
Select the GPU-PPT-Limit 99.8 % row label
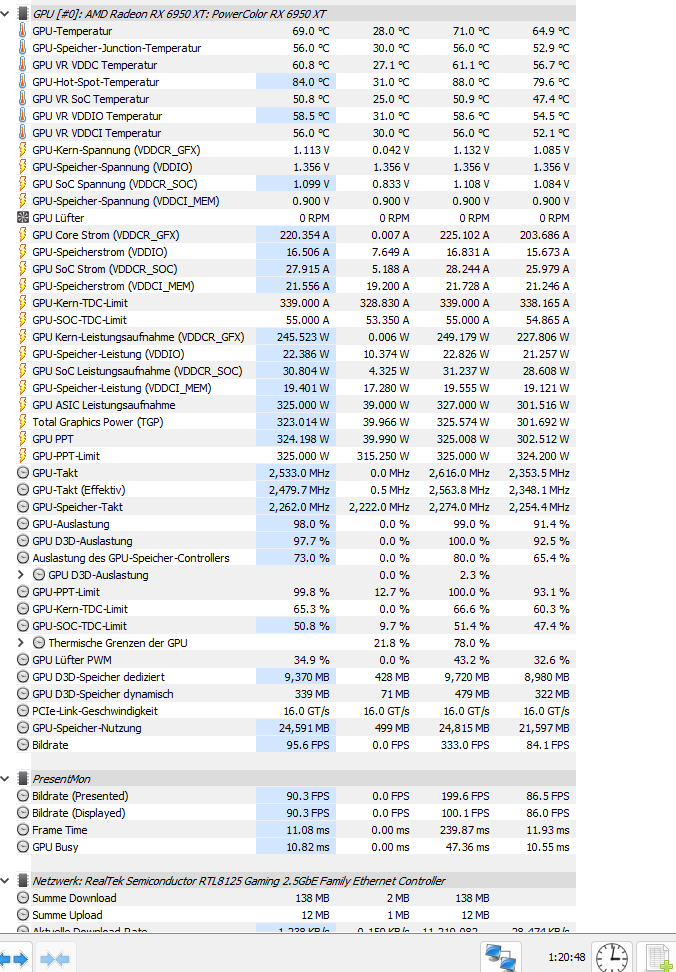coord(66,592)
